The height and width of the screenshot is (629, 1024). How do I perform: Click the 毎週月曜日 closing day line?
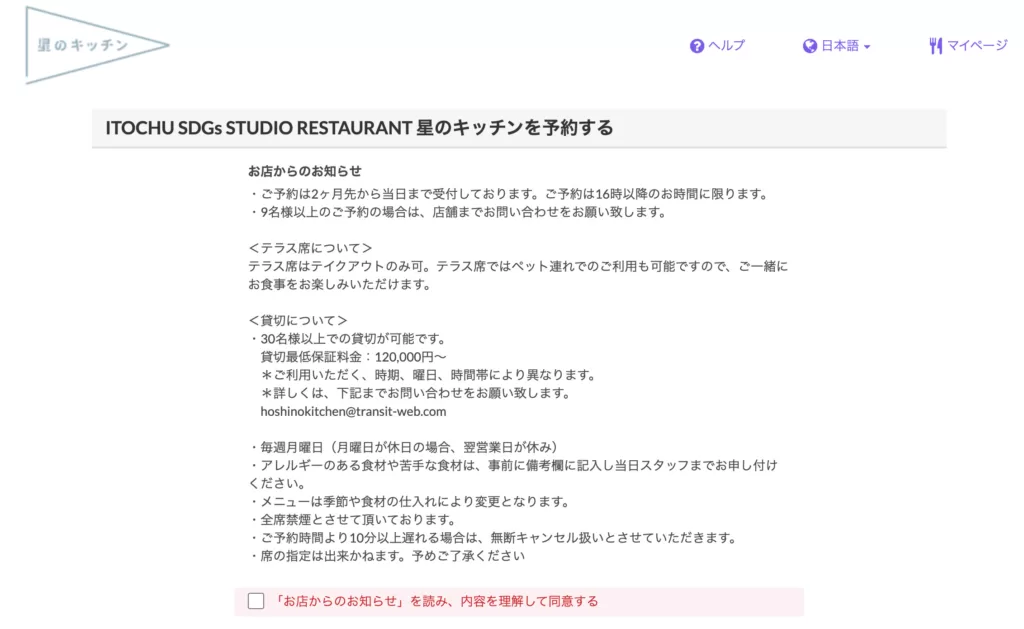(403, 447)
